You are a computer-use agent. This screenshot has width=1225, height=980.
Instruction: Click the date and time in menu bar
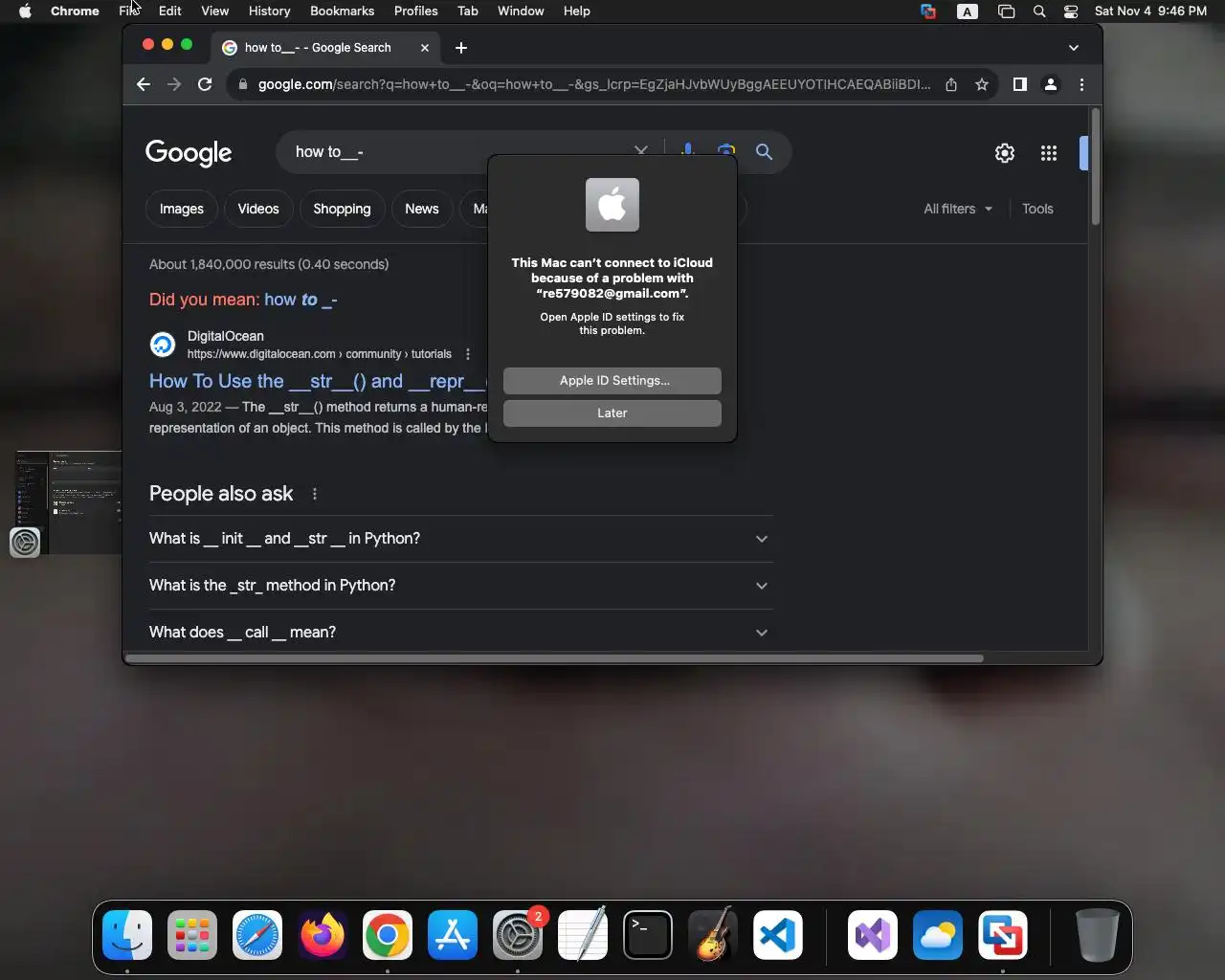click(x=1150, y=11)
